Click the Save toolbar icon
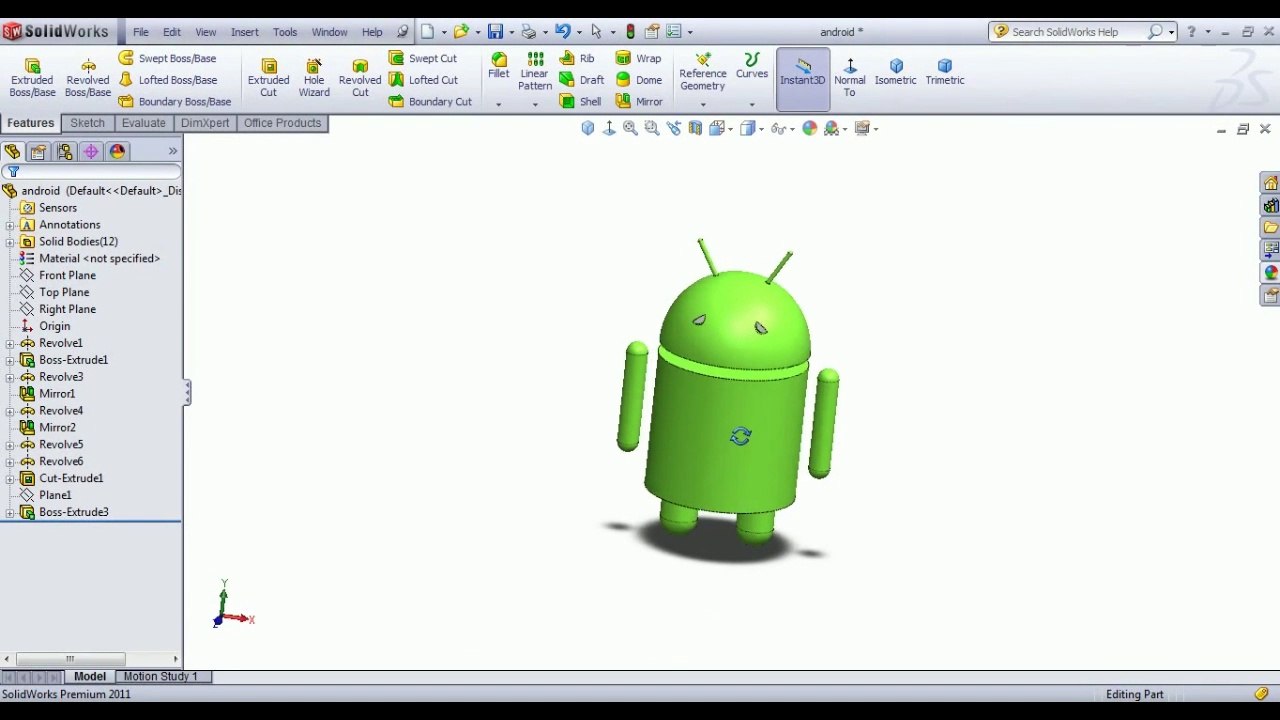 pyautogui.click(x=495, y=32)
